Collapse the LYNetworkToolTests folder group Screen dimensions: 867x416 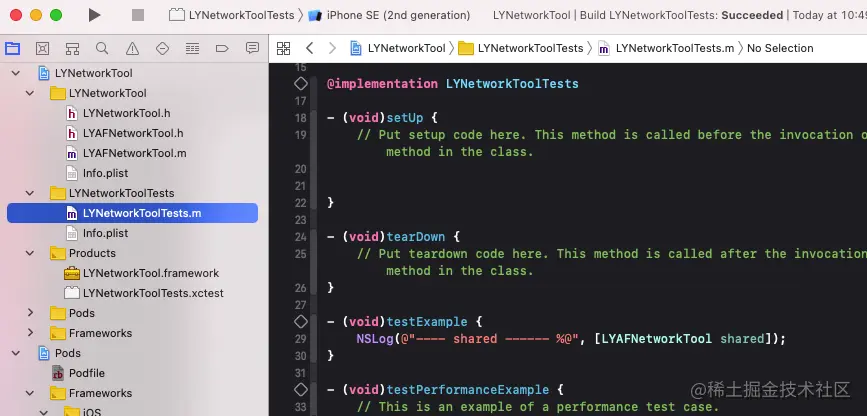pos(30,193)
